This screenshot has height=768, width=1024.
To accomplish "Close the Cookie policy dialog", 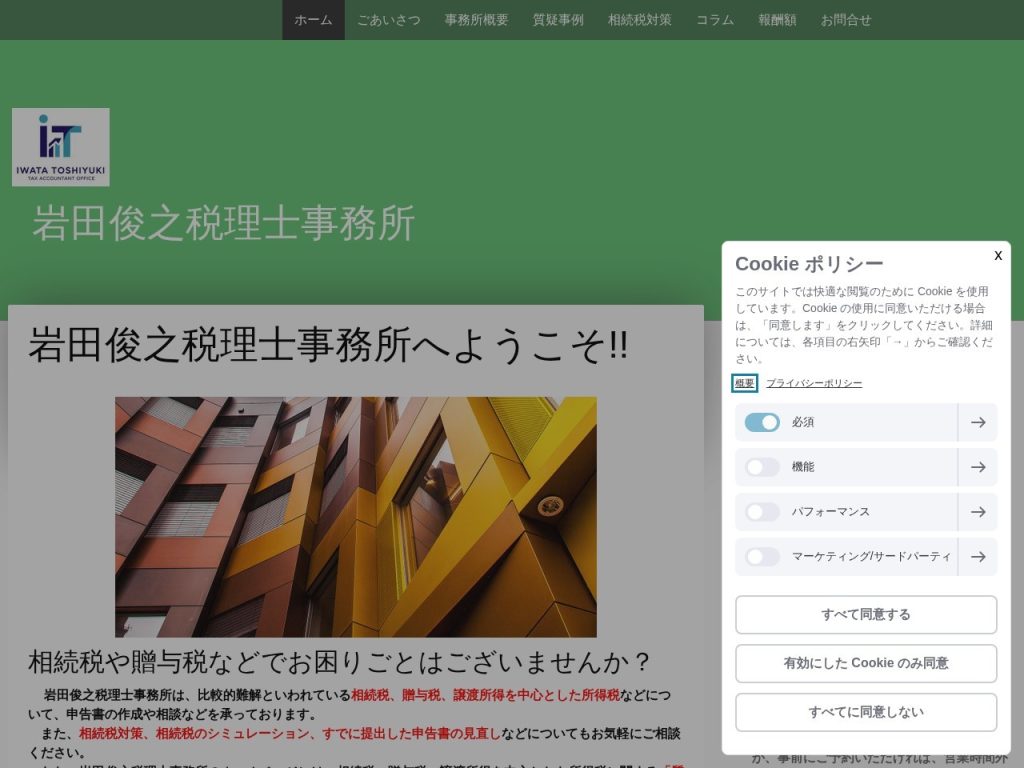I will tap(998, 255).
